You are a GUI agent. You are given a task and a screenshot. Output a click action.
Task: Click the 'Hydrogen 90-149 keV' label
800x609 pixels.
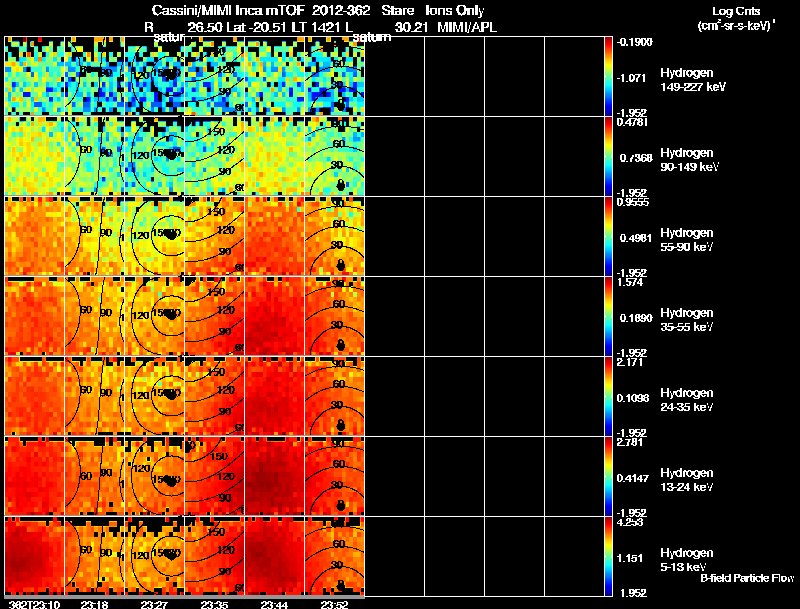tap(689, 160)
